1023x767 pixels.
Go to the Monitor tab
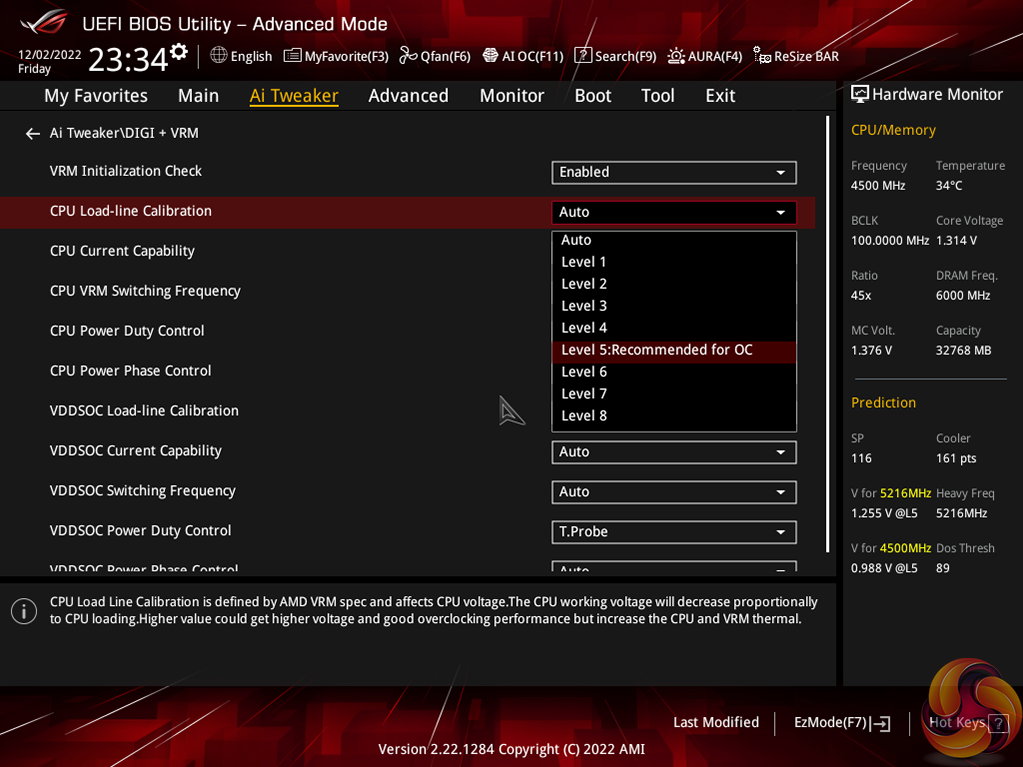(x=511, y=95)
